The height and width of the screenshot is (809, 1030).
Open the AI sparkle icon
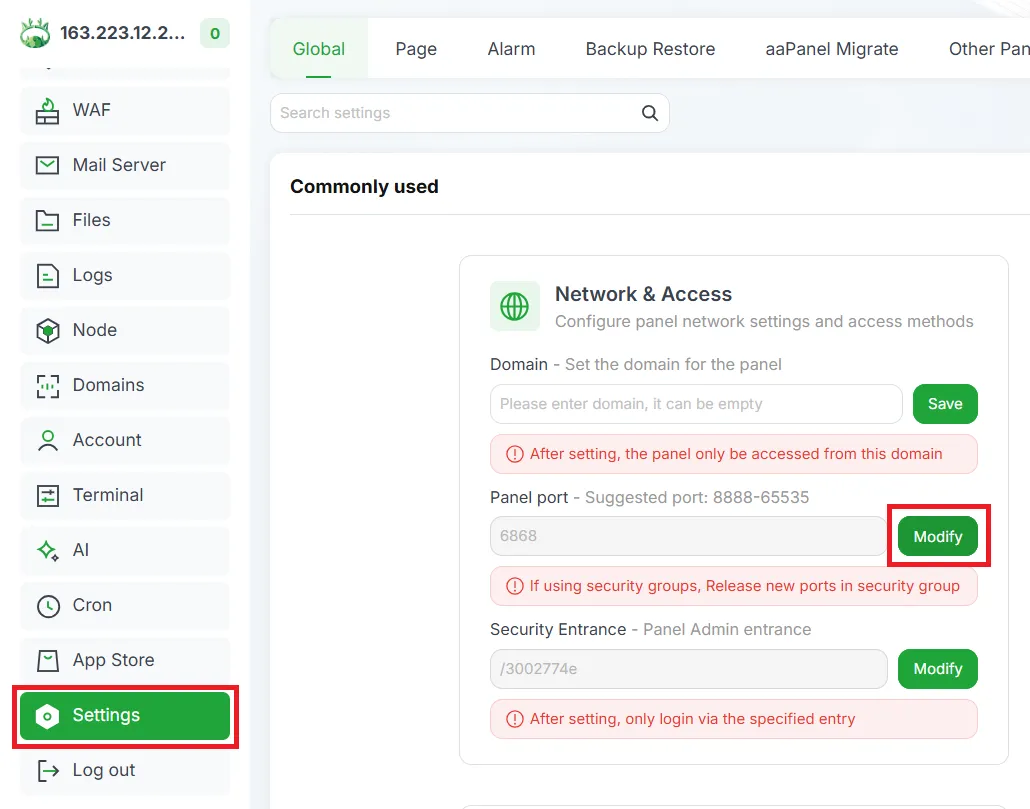pyautogui.click(x=47, y=550)
